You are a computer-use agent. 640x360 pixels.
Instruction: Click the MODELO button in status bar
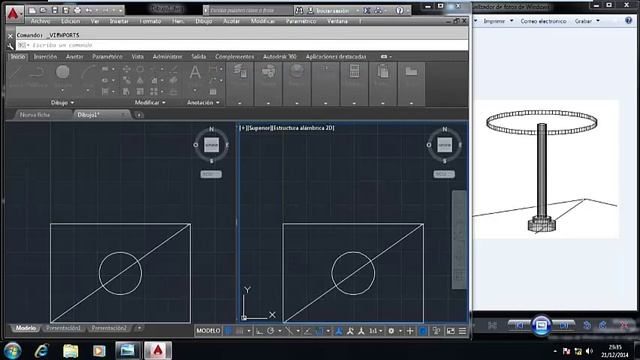pyautogui.click(x=208, y=331)
